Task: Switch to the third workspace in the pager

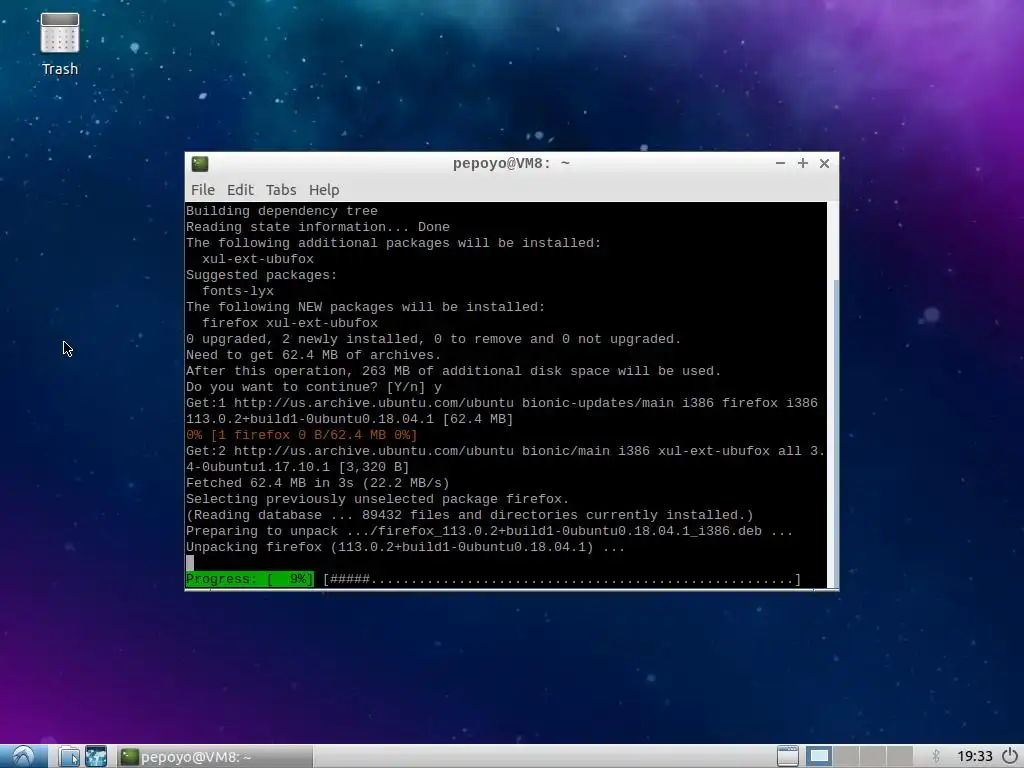Action: point(872,756)
